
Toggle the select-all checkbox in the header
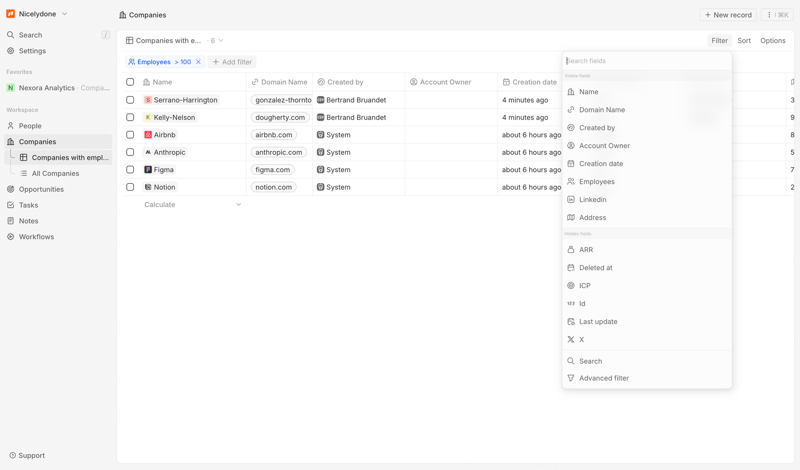130,82
